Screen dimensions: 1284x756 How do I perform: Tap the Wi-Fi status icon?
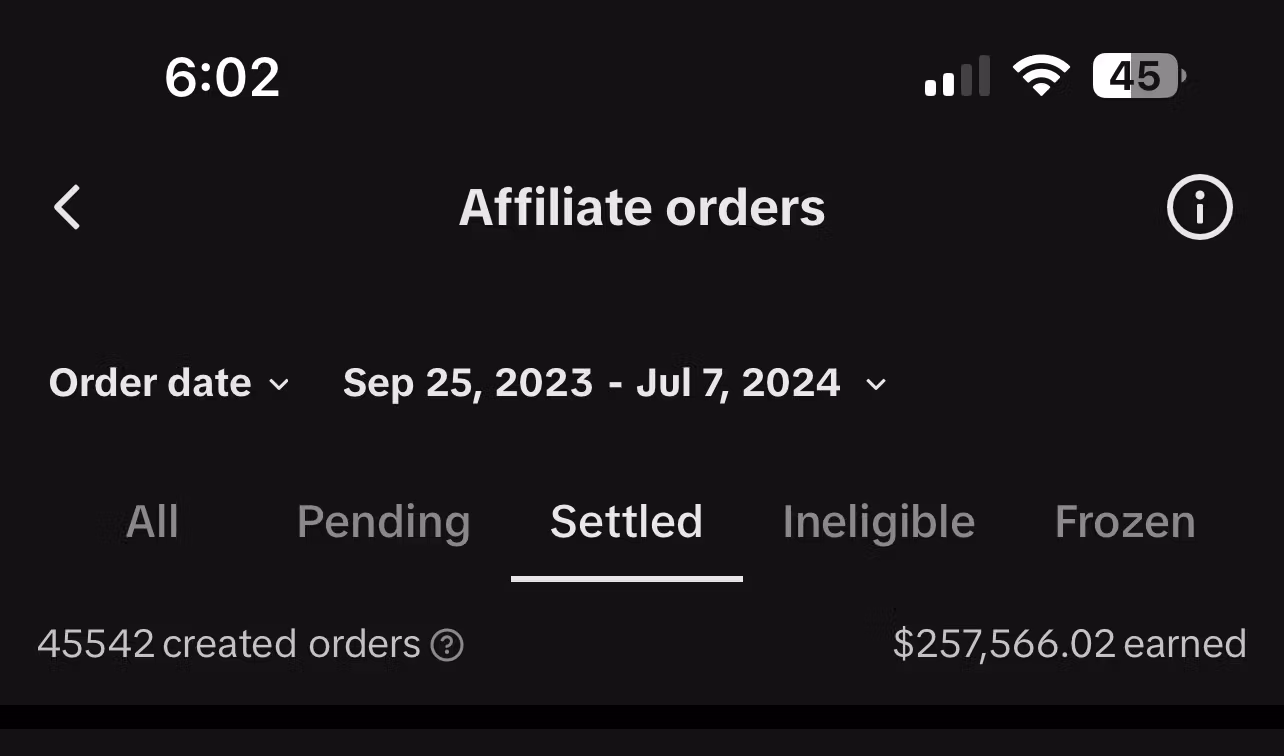[1041, 76]
